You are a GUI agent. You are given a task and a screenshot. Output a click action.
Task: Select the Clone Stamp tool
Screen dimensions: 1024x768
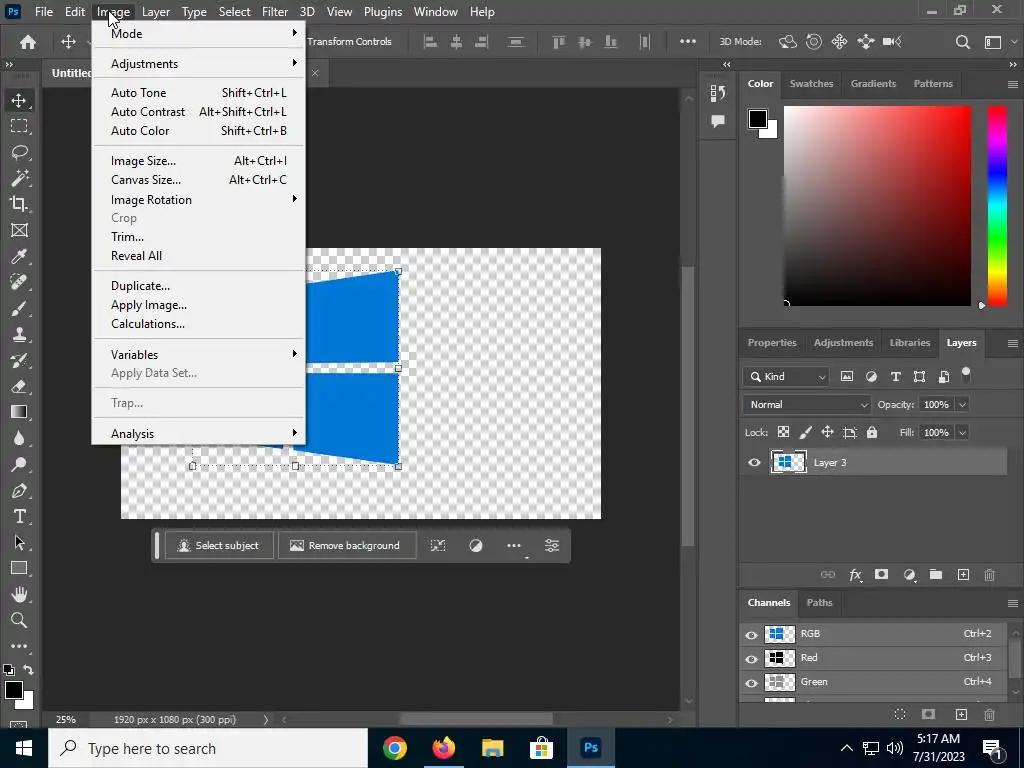coord(19,334)
